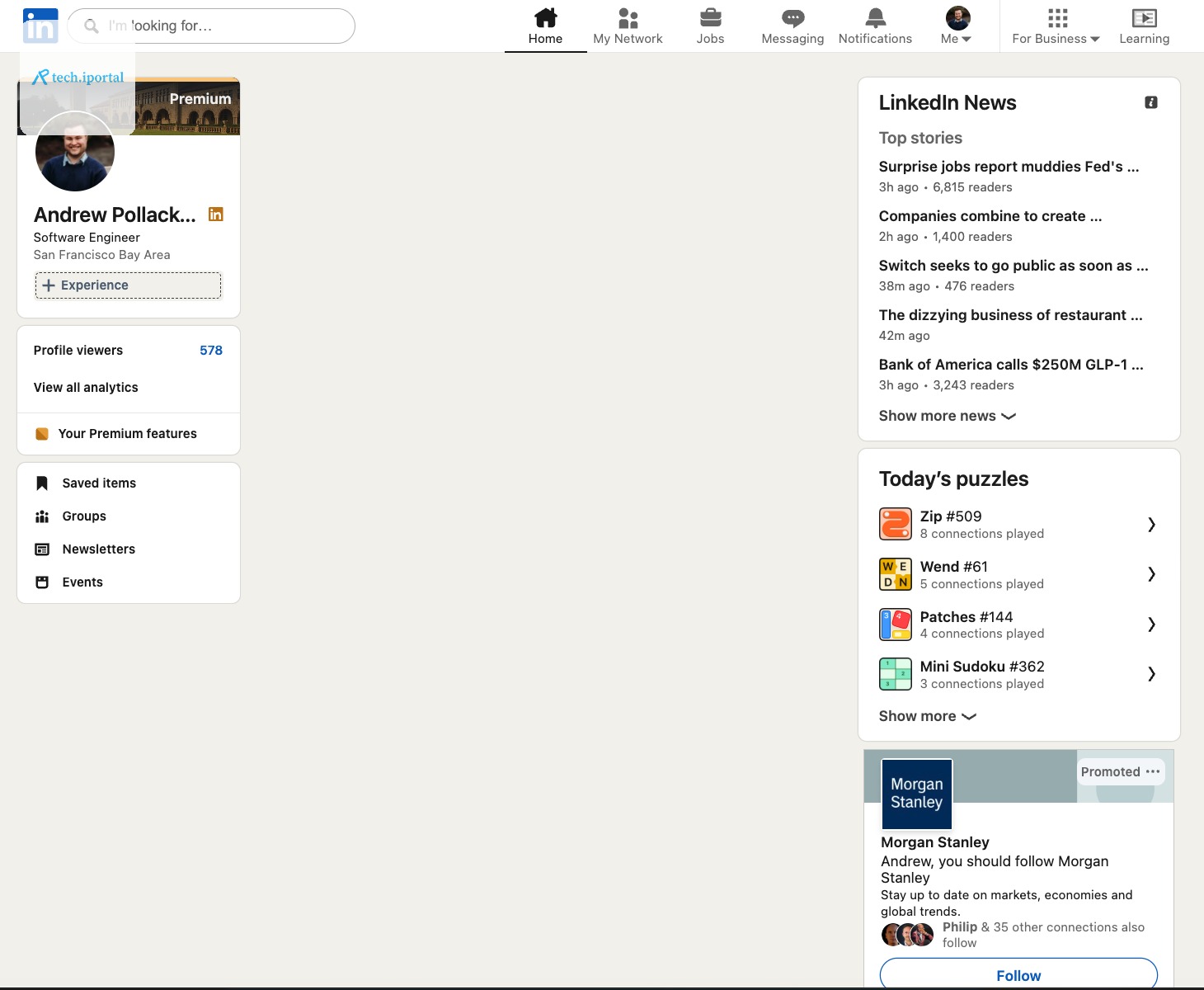The image size is (1204, 990).
Task: Click the Events calendar icon
Action: pos(42,582)
